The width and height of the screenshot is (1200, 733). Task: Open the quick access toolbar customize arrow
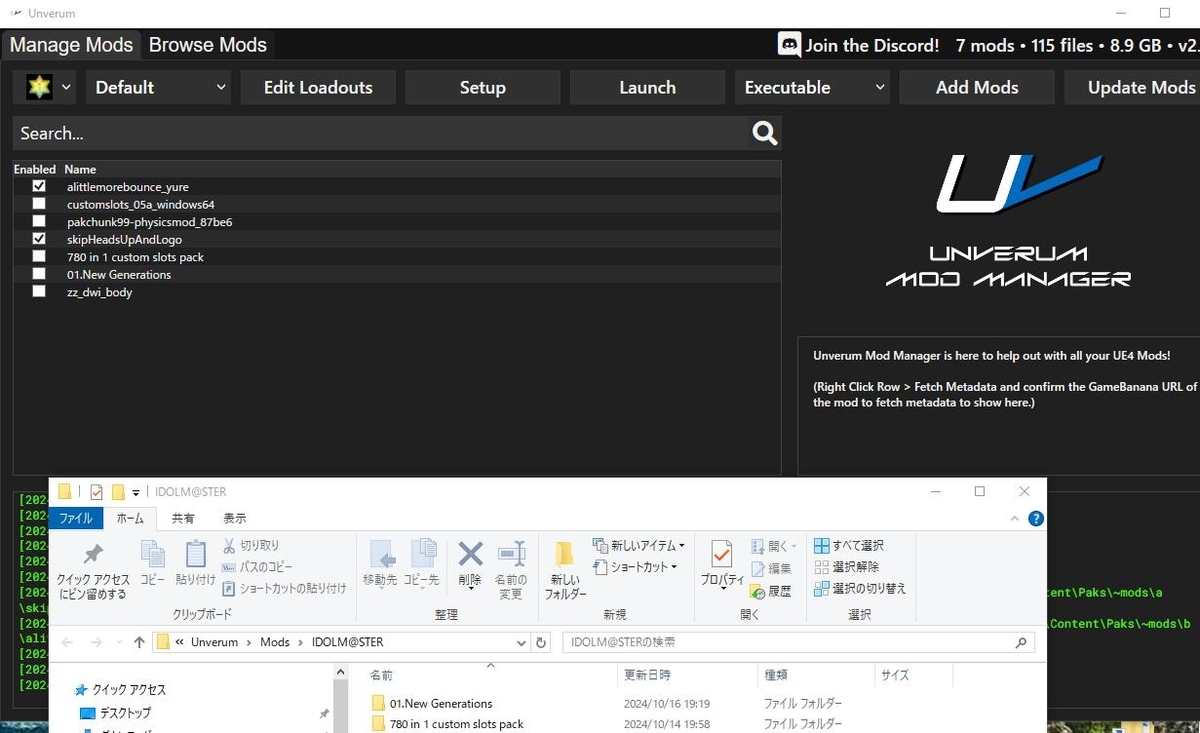pos(135,493)
